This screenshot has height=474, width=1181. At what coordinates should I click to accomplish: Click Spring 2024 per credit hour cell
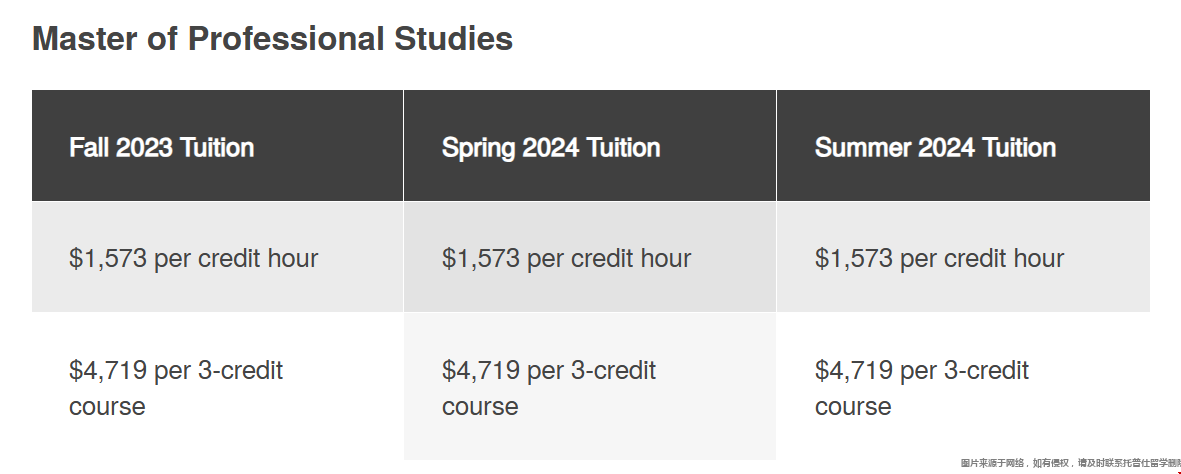[566, 258]
